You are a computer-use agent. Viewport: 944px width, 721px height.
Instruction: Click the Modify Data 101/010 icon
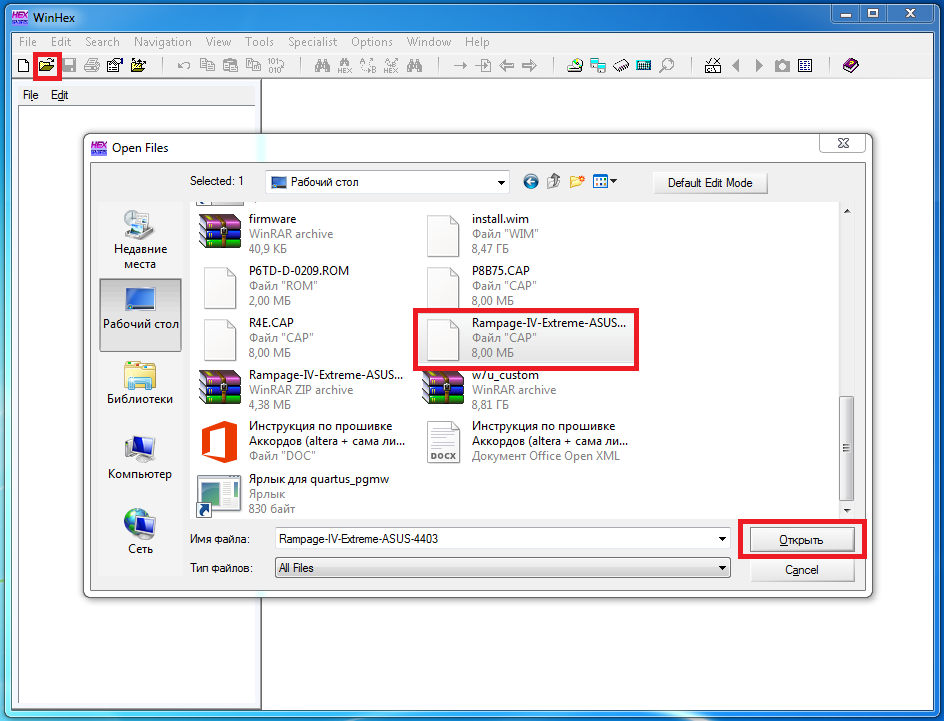point(276,66)
